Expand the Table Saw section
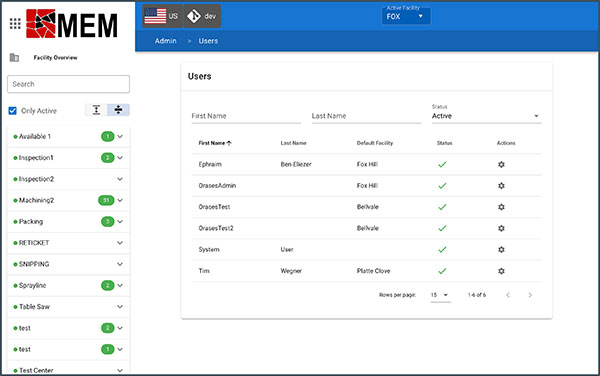 click(x=120, y=307)
